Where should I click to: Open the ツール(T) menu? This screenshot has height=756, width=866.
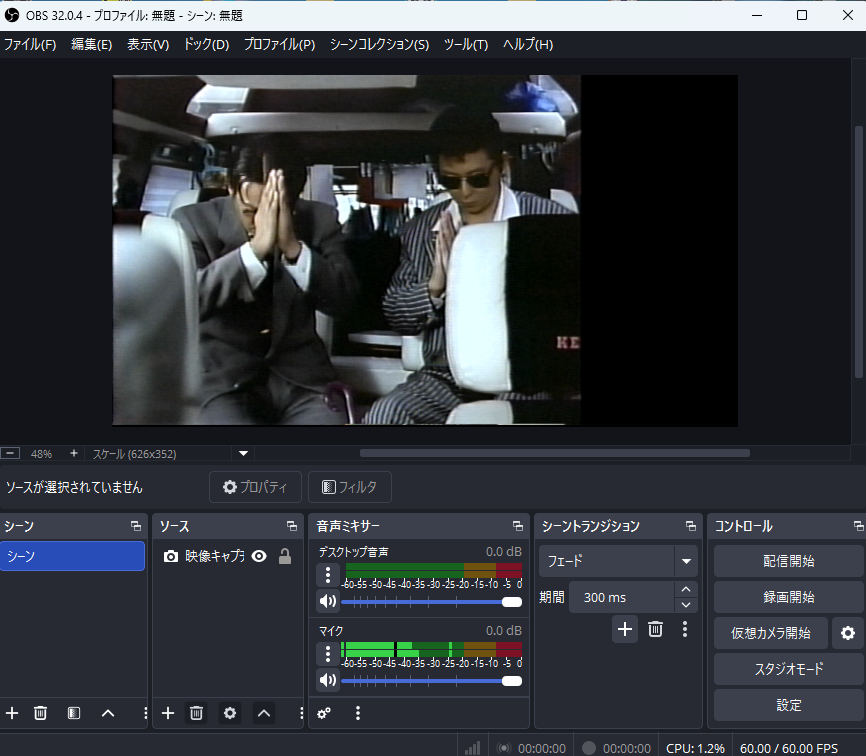click(466, 44)
